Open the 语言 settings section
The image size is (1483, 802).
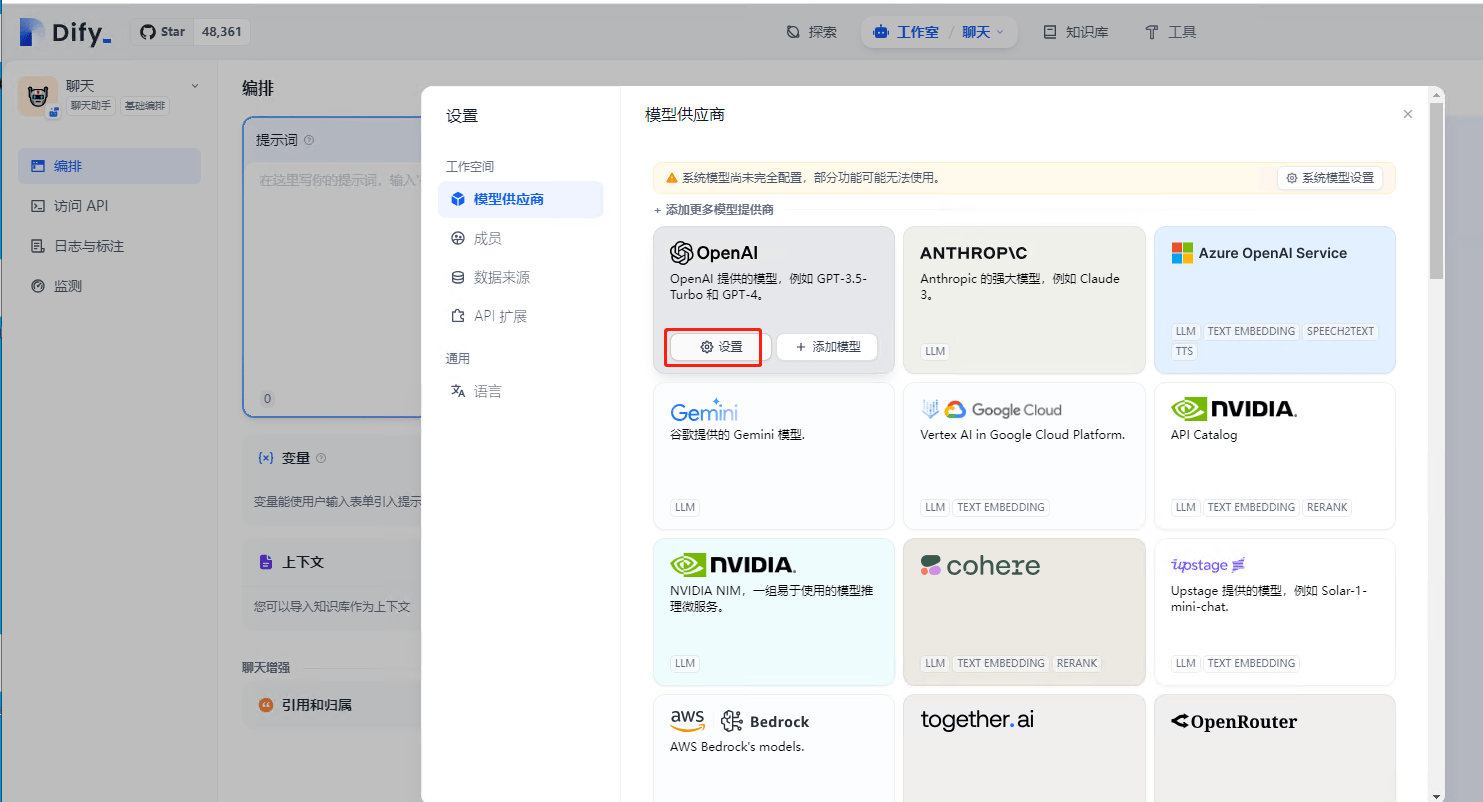[x=521, y=390]
